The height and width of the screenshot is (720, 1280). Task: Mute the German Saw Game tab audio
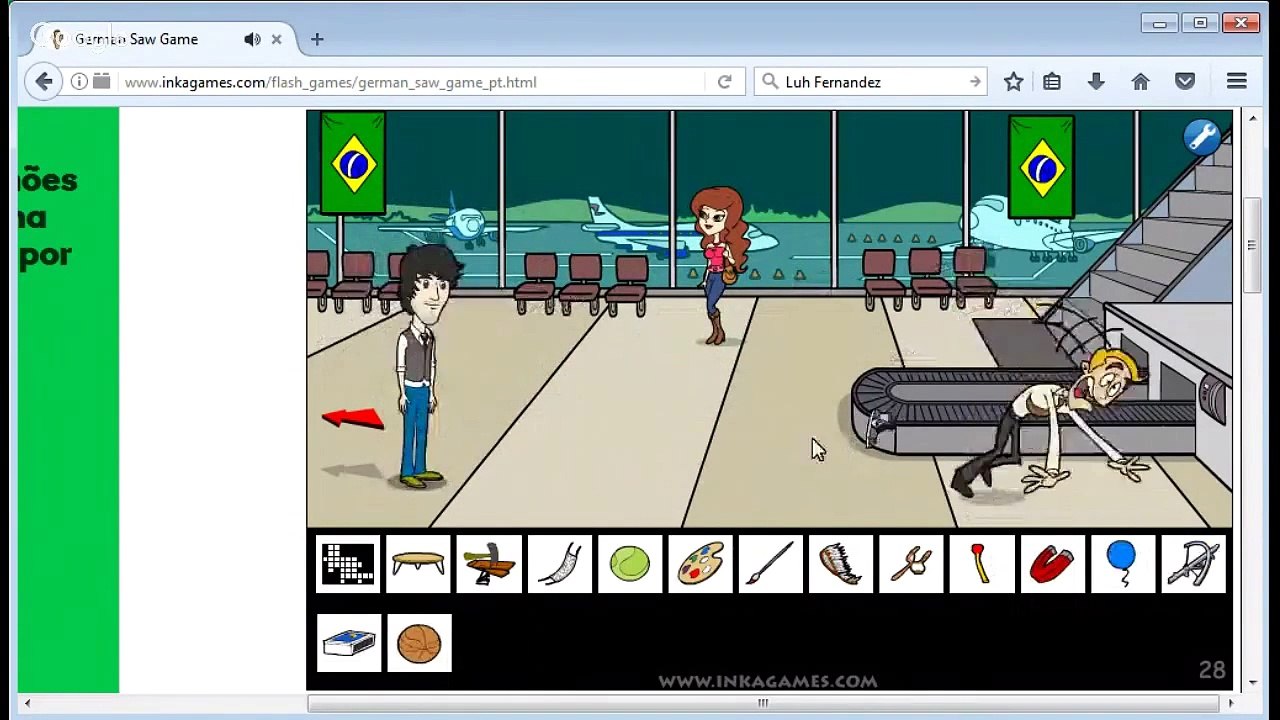252,39
